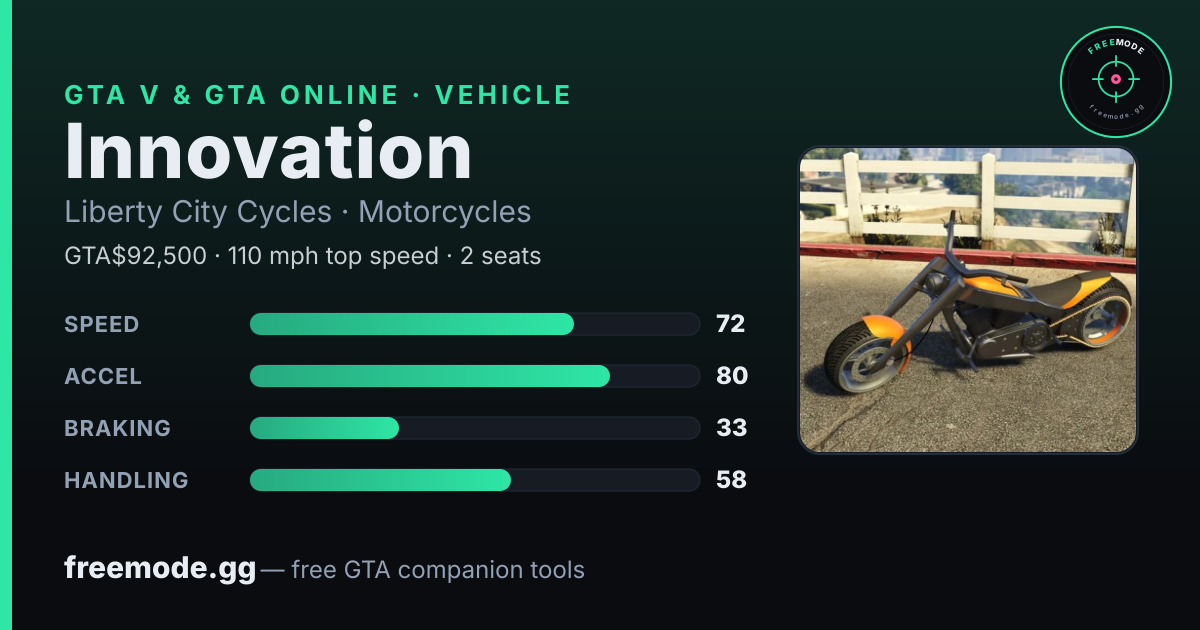Click the Liberty City Cycles manufacturer text
This screenshot has width=1200, height=630.
[x=198, y=212]
